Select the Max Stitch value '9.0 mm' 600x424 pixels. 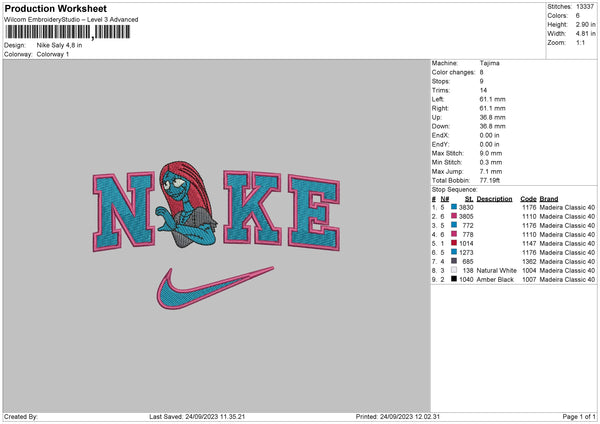pos(491,153)
